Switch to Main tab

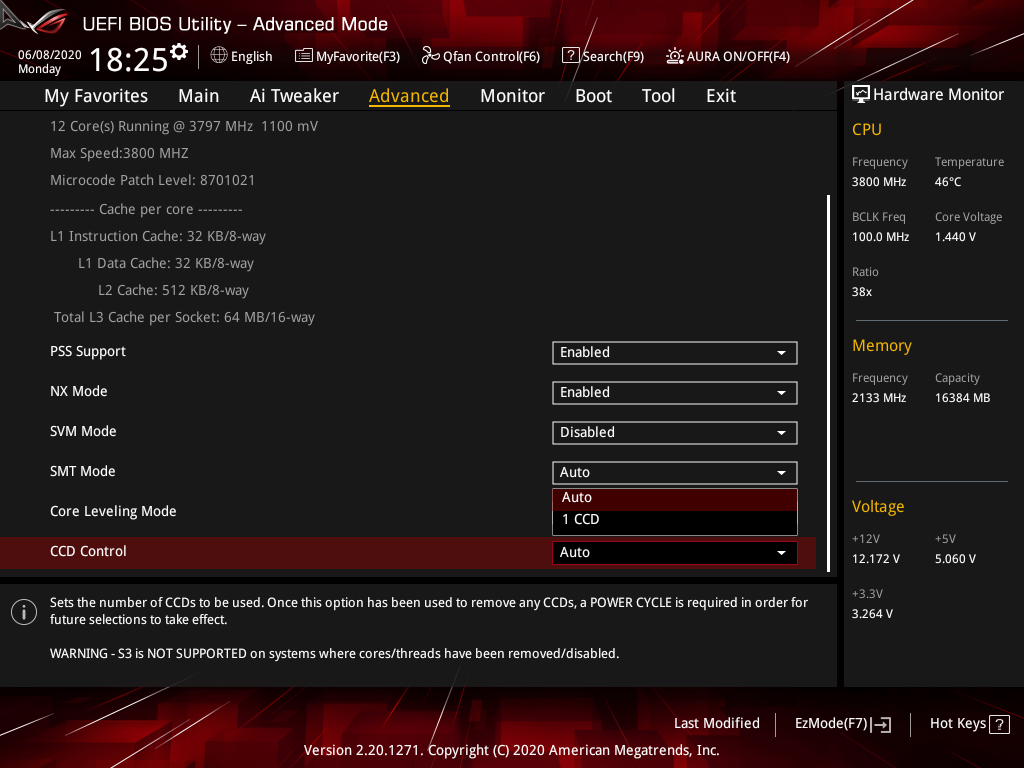pos(199,96)
